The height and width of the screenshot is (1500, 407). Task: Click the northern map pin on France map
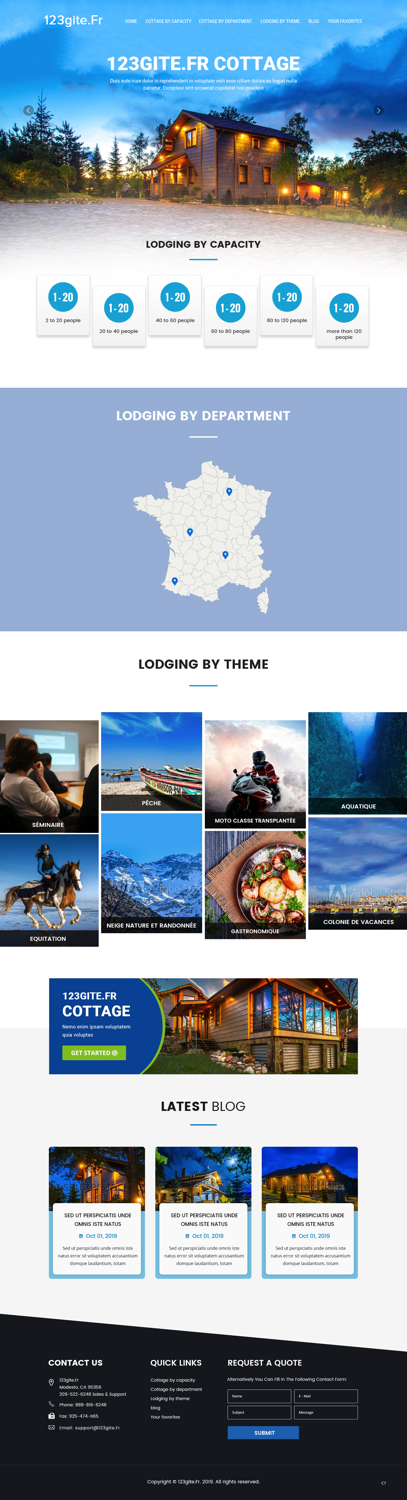(x=229, y=492)
